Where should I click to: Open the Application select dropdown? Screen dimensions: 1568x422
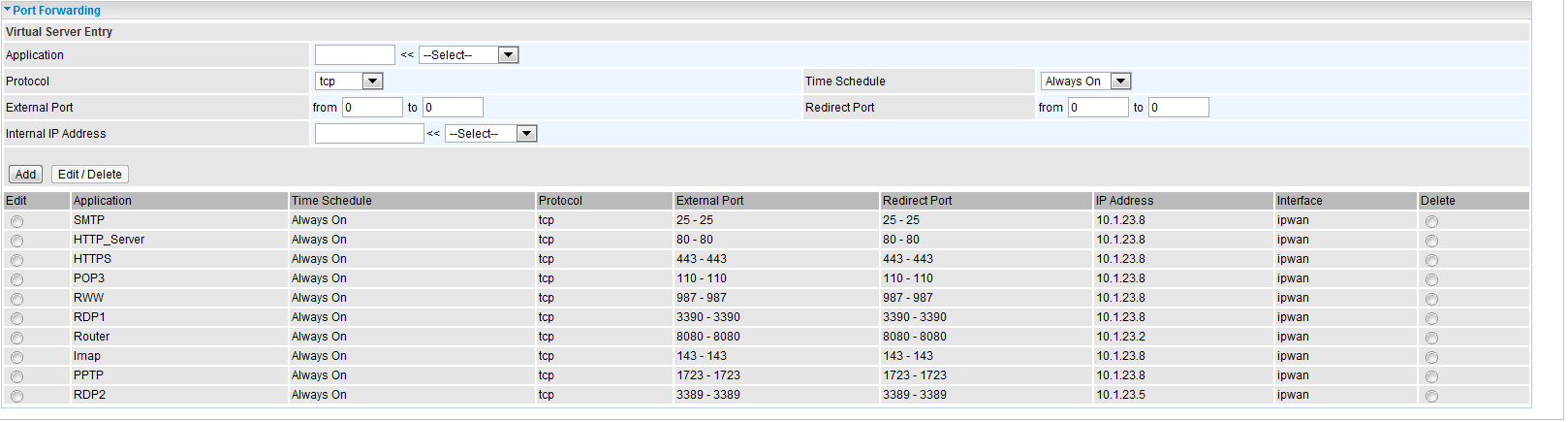click(469, 55)
